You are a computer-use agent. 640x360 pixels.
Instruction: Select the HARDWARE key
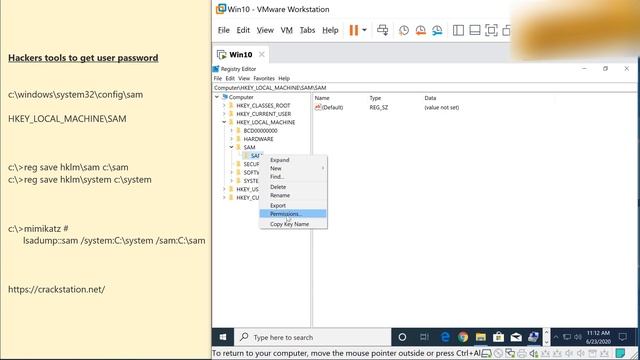[x=258, y=139]
